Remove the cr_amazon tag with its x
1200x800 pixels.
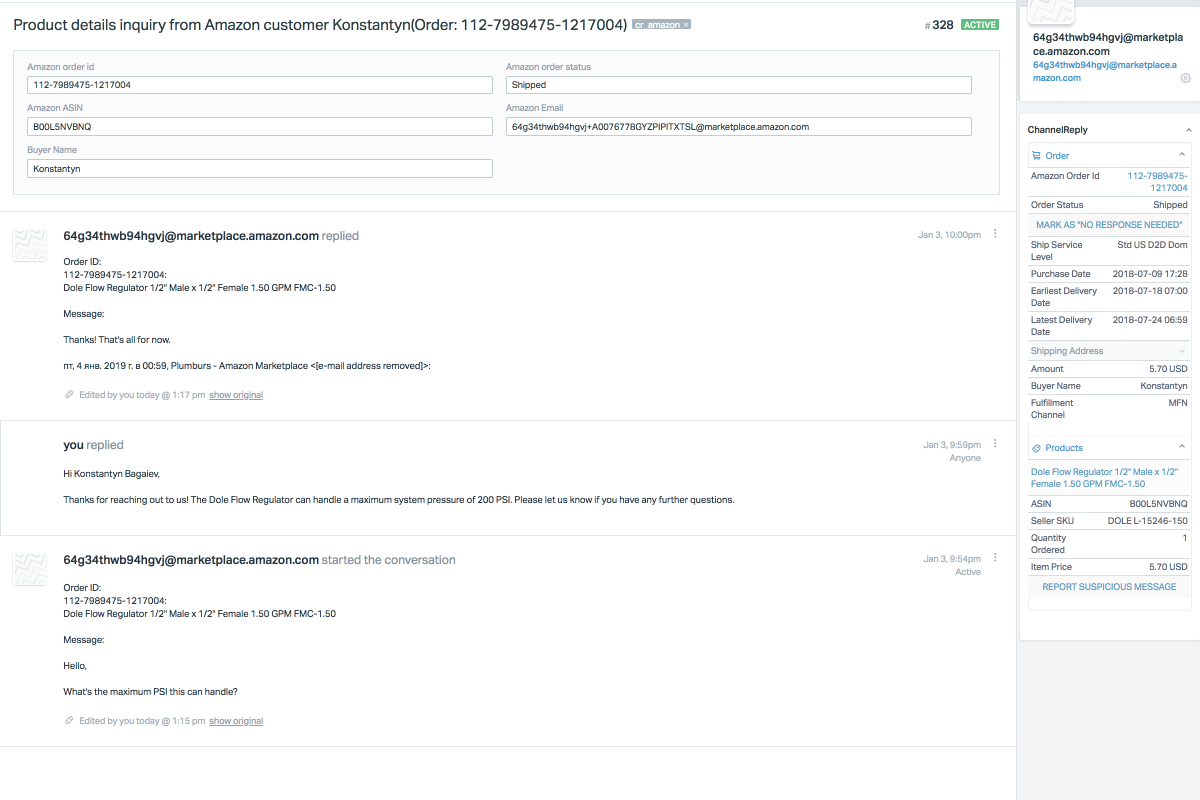[x=686, y=25]
